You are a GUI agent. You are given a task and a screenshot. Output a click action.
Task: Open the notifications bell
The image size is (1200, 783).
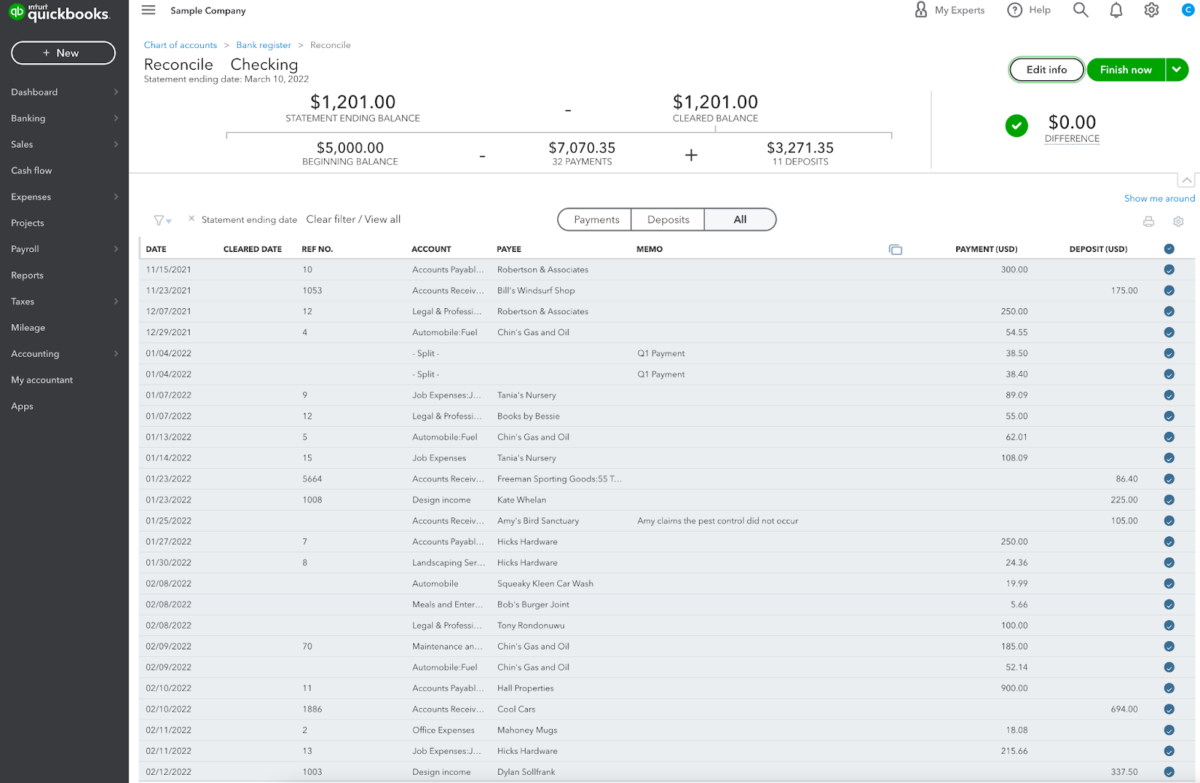pos(1114,10)
